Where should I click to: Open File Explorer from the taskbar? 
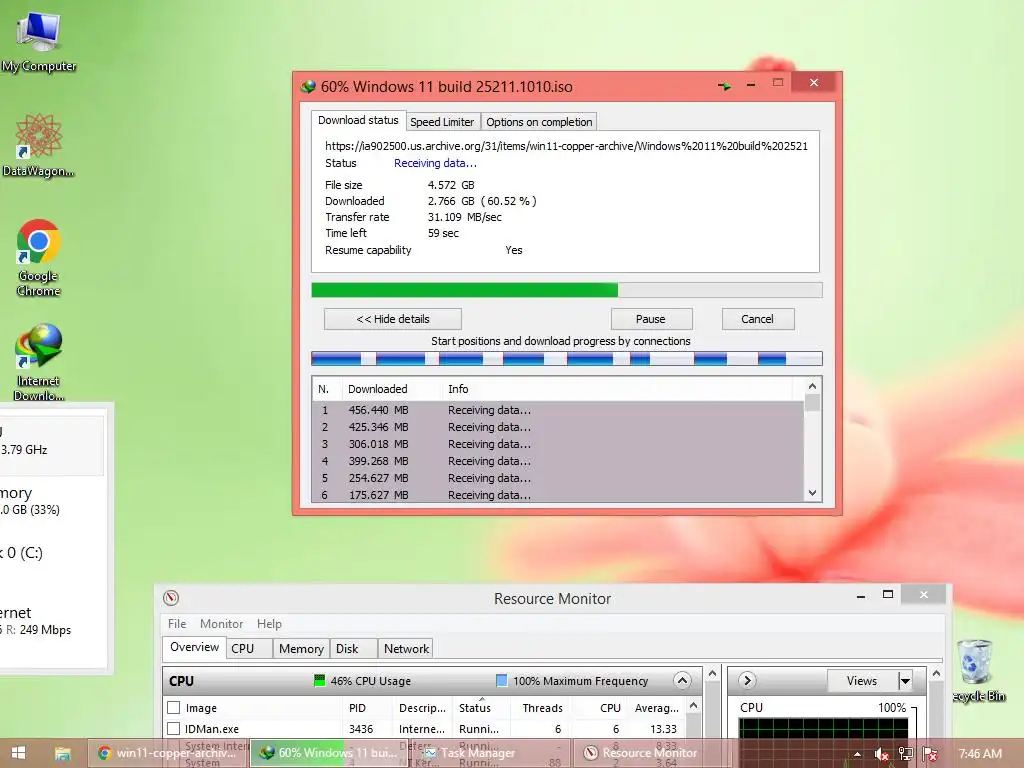(x=62, y=753)
